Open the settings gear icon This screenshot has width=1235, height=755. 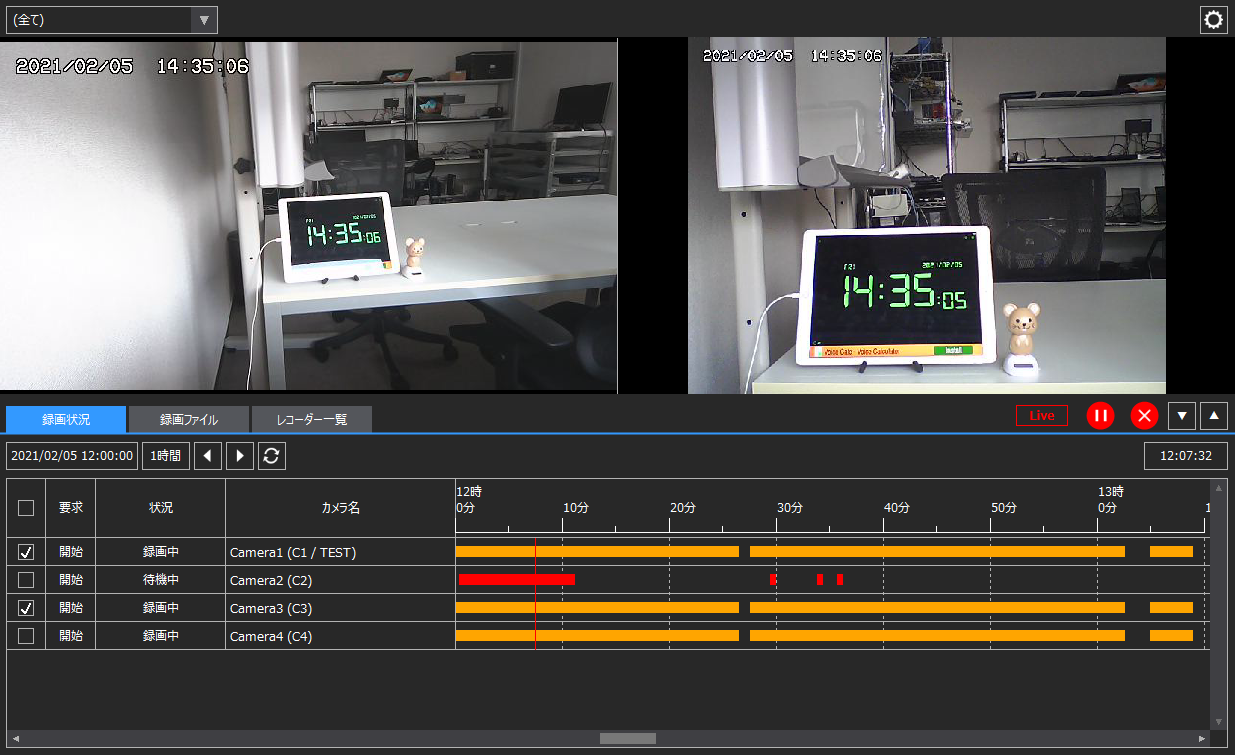(1213, 19)
